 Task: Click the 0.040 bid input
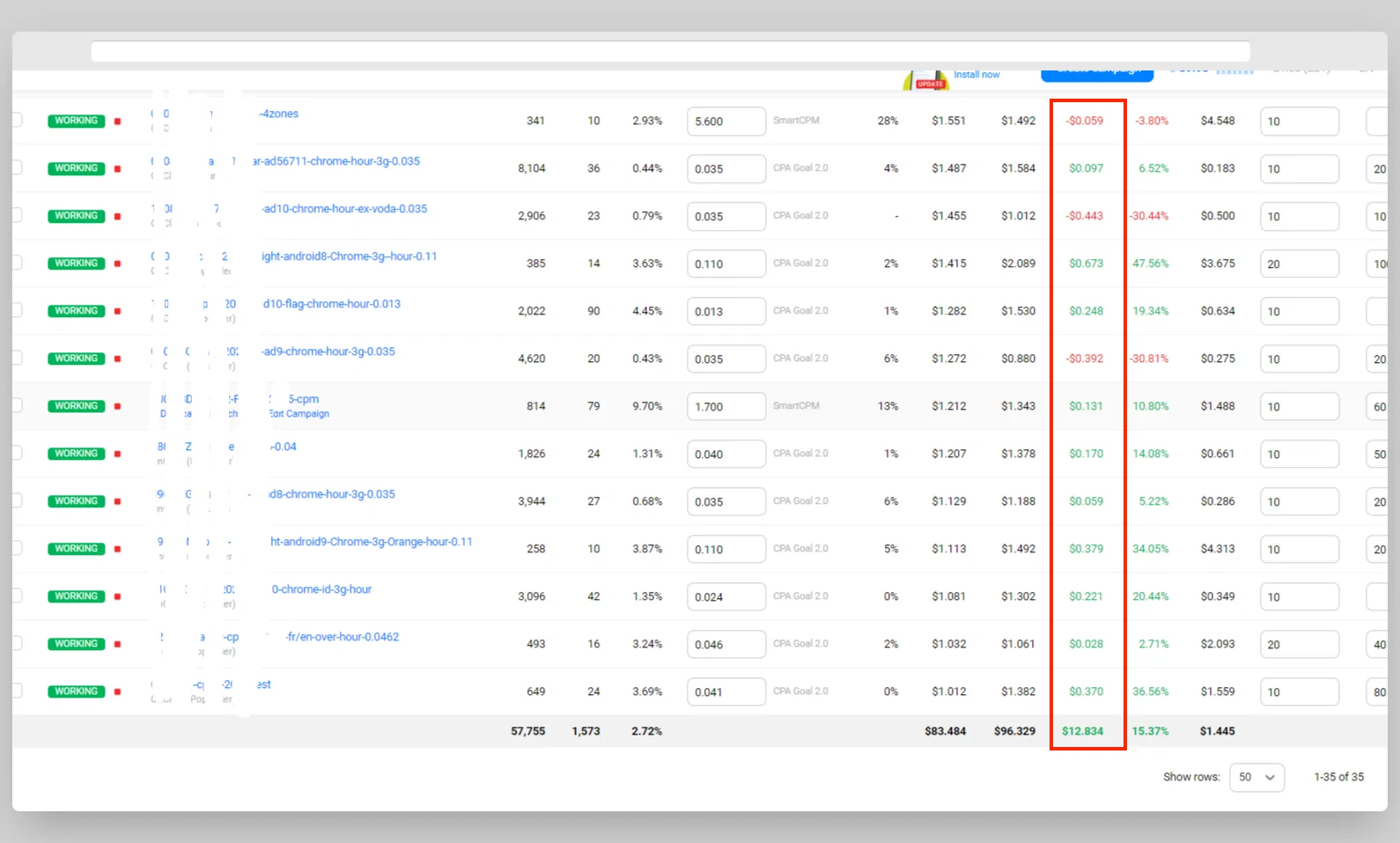click(726, 455)
